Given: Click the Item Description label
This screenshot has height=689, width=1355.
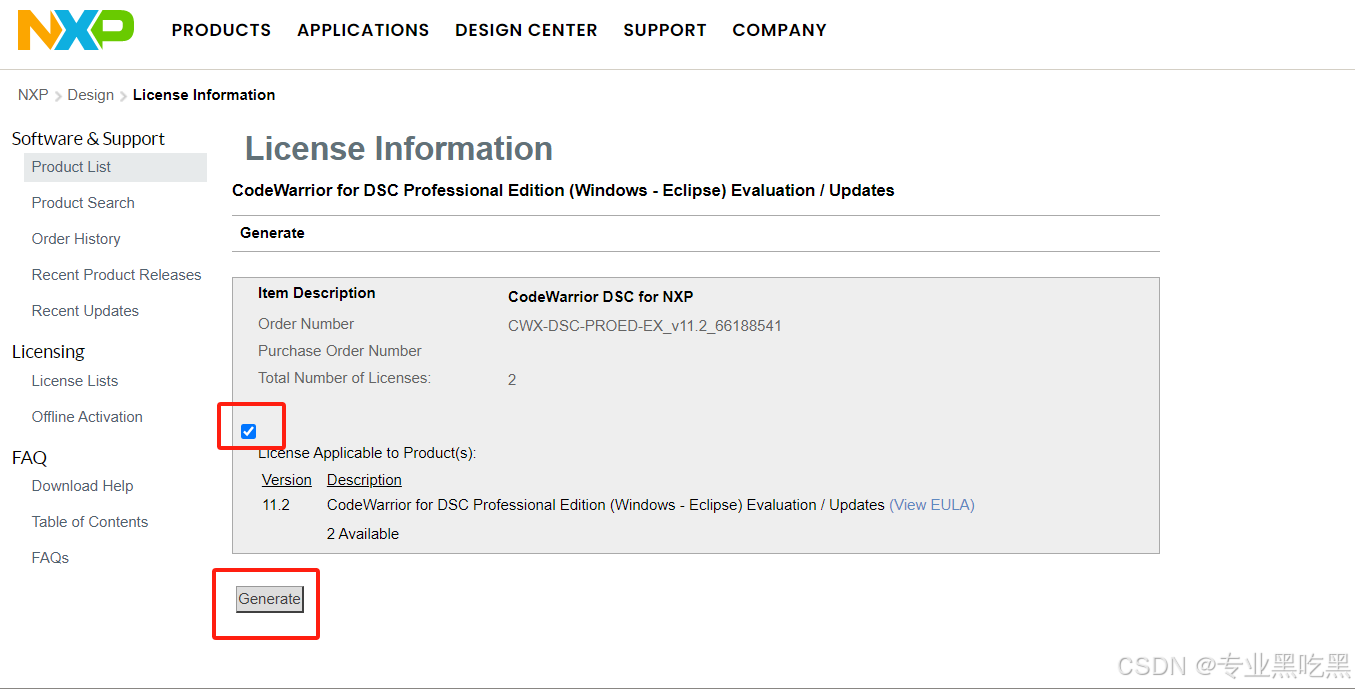Looking at the screenshot, I should click(x=317, y=293).
